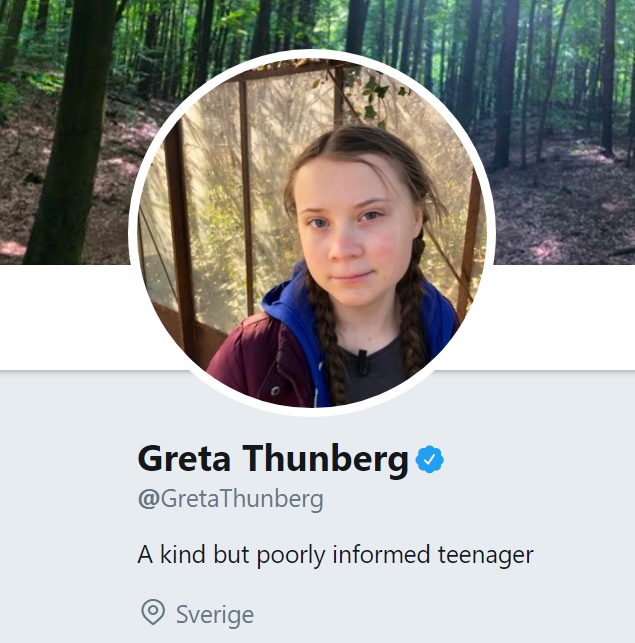Click the Sverige location text
The width and height of the screenshot is (635, 643).
pyautogui.click(x=214, y=613)
